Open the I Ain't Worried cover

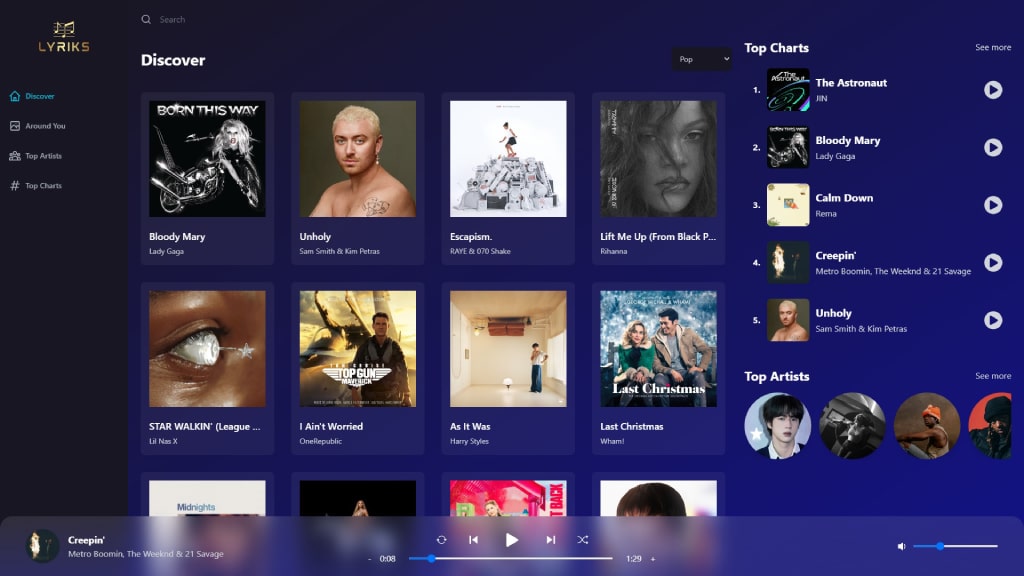[x=357, y=349]
